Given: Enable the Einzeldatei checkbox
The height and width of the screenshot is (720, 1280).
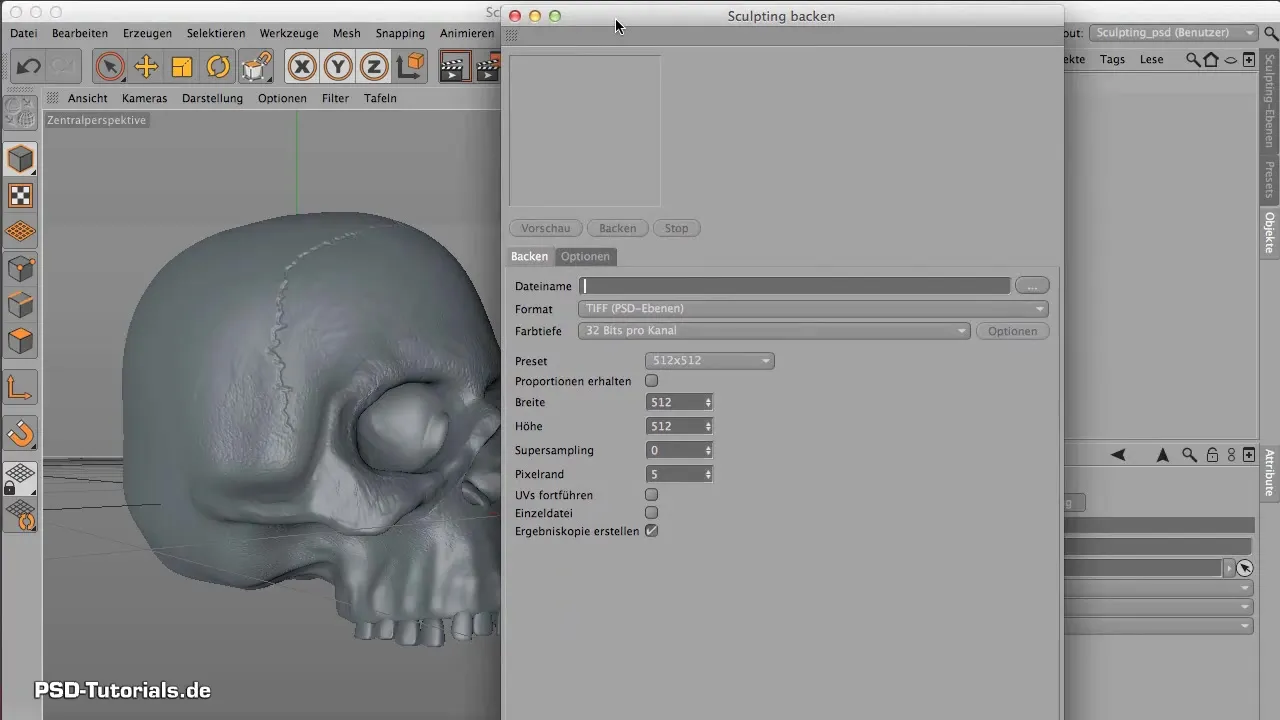Looking at the screenshot, I should (652, 513).
